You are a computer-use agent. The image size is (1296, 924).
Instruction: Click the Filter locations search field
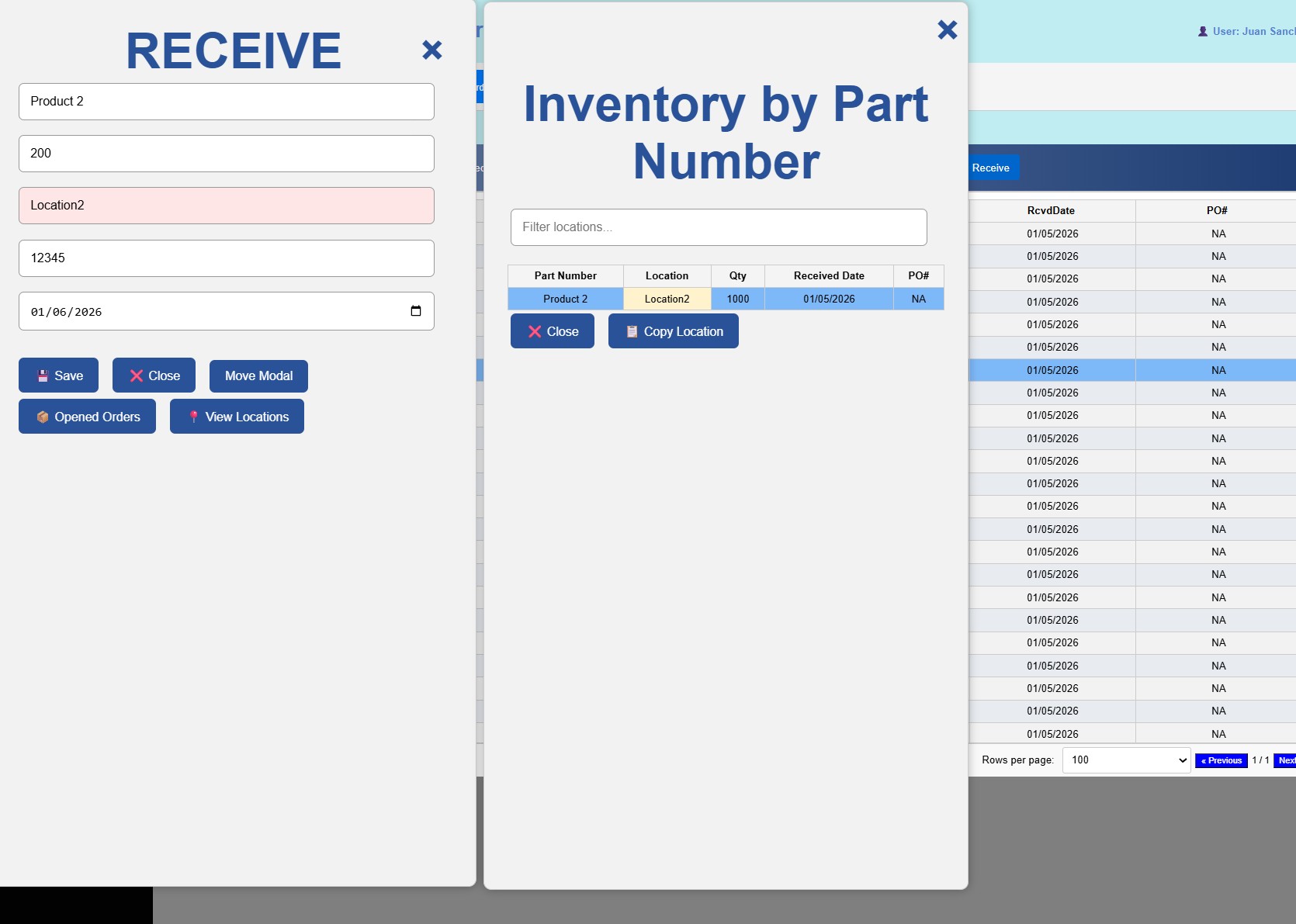point(719,227)
